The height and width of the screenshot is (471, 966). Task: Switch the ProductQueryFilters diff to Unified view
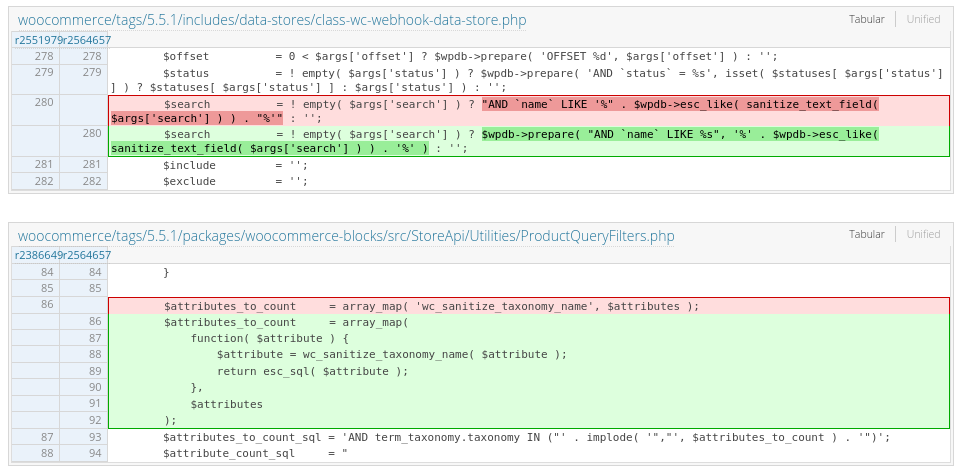pyautogui.click(x=923, y=235)
